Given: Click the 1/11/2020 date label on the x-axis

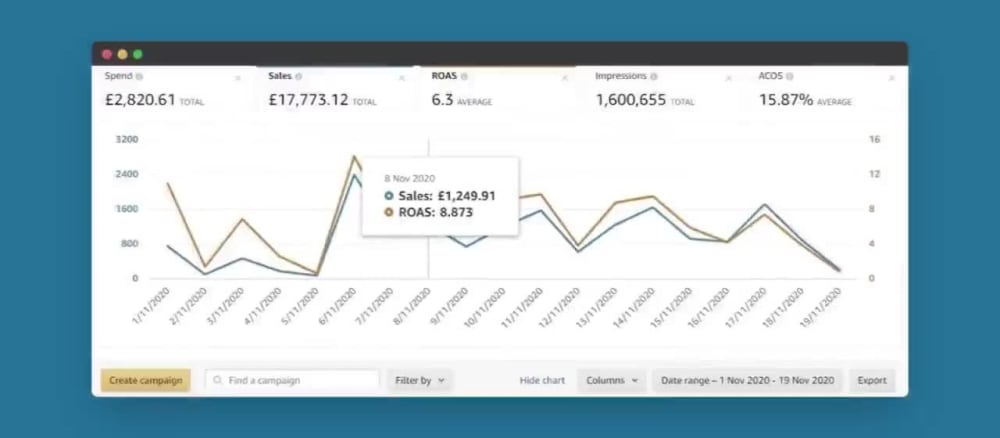Looking at the screenshot, I should click(x=151, y=307).
